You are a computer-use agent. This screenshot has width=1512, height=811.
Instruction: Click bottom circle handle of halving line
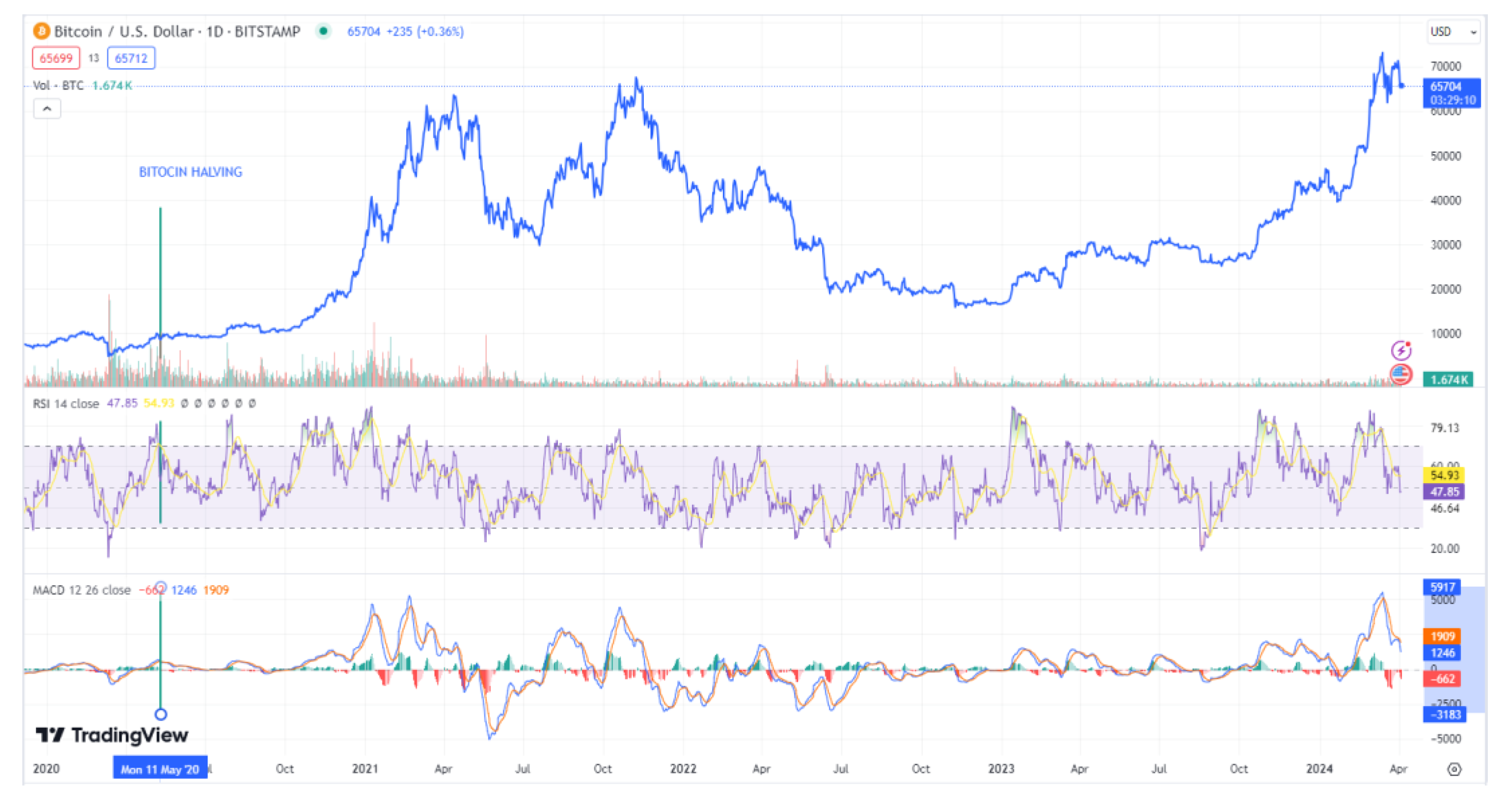(161, 714)
